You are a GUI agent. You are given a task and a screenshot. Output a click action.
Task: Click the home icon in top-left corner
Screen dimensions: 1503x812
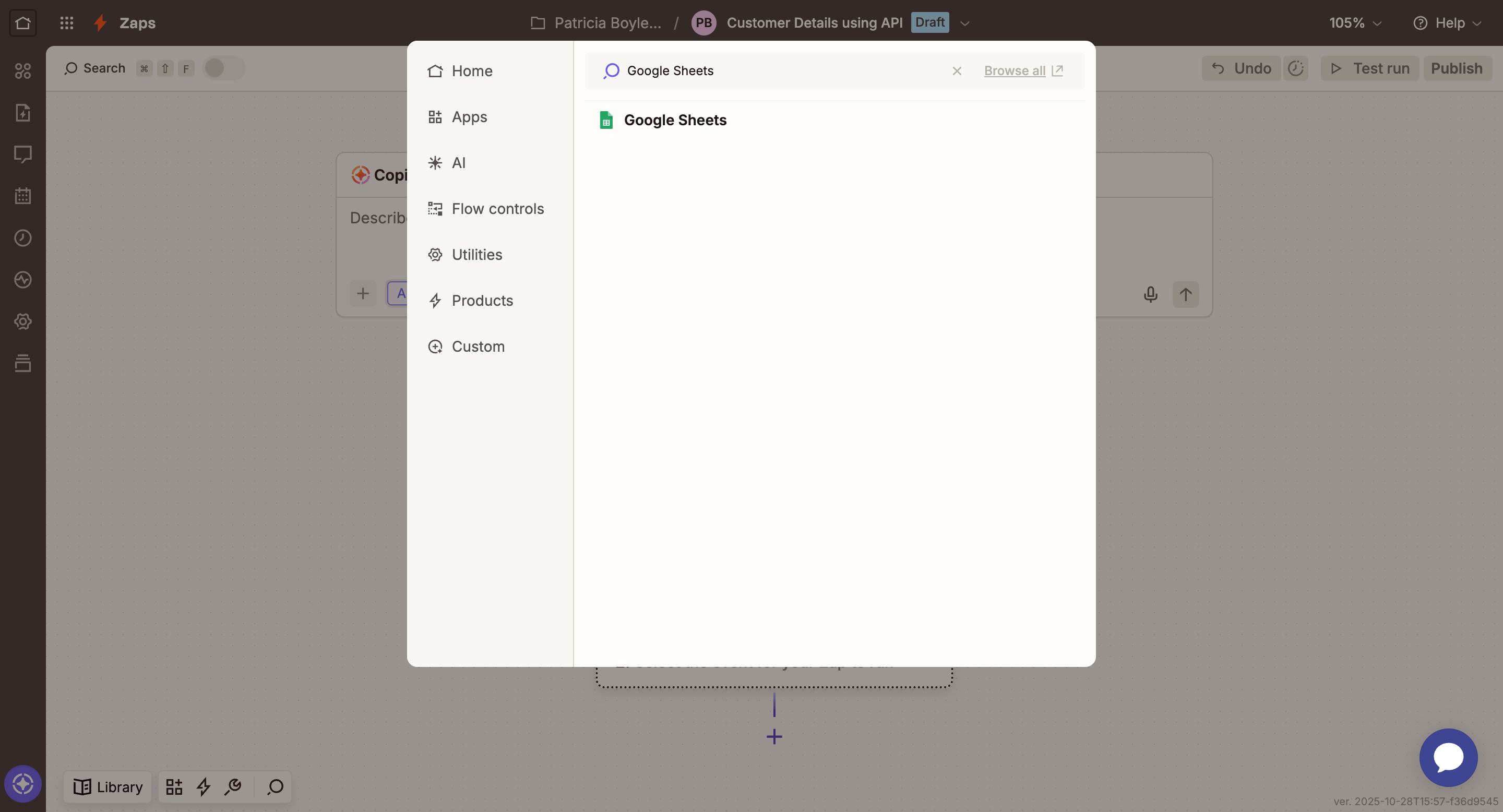click(x=23, y=23)
